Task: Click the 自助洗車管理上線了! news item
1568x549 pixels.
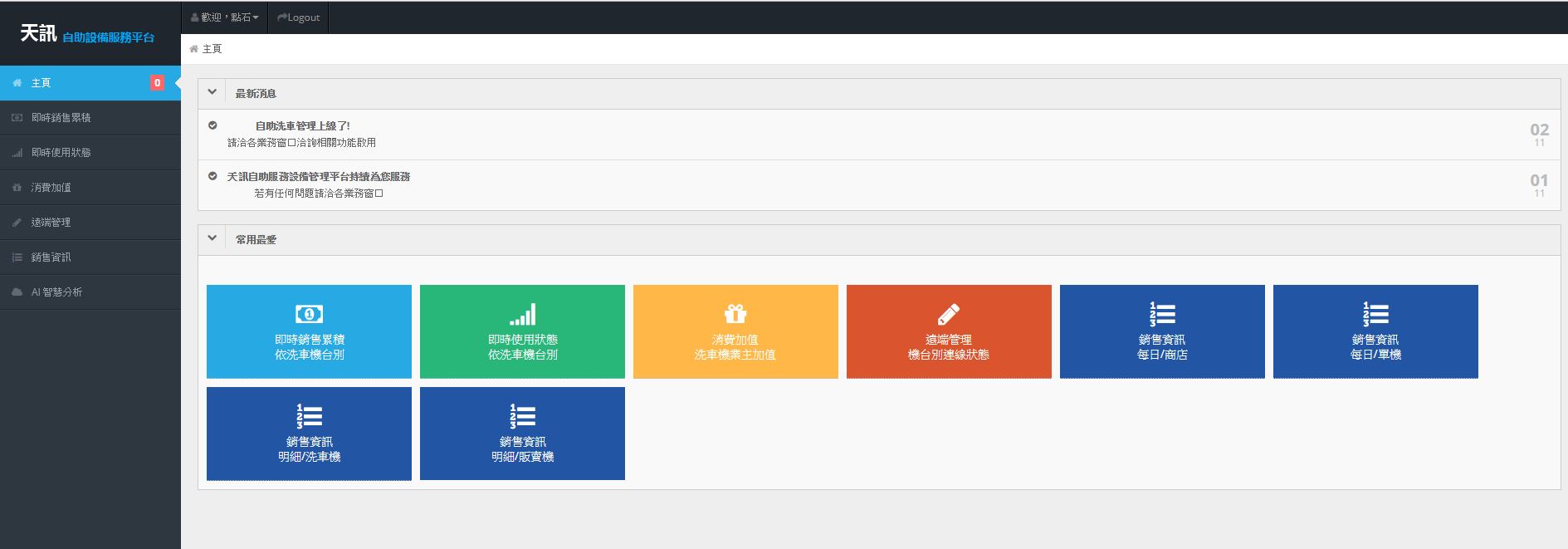Action: 302,126
